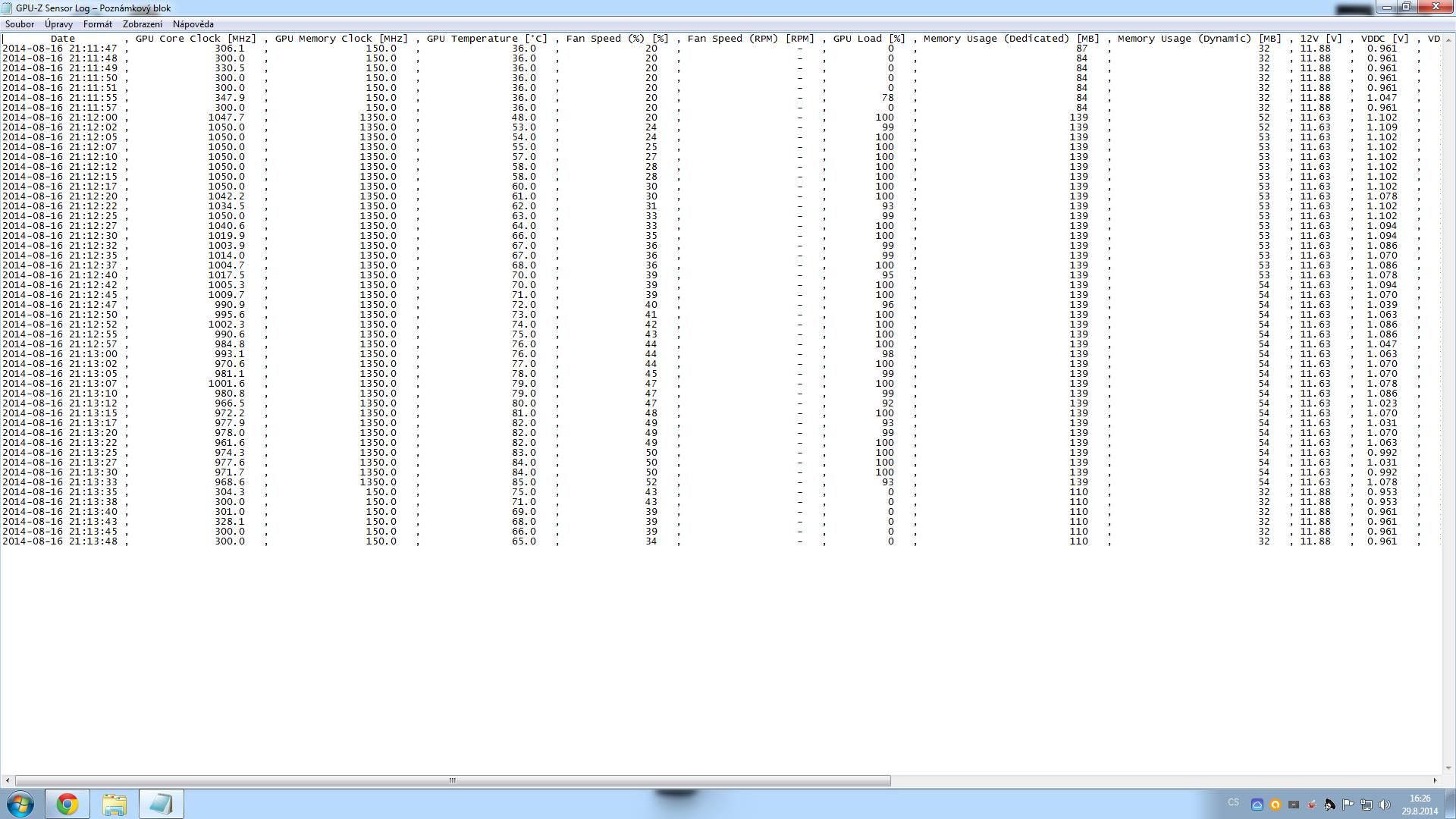1456x819 pixels.
Task: Open the Formát menu
Action: point(97,24)
